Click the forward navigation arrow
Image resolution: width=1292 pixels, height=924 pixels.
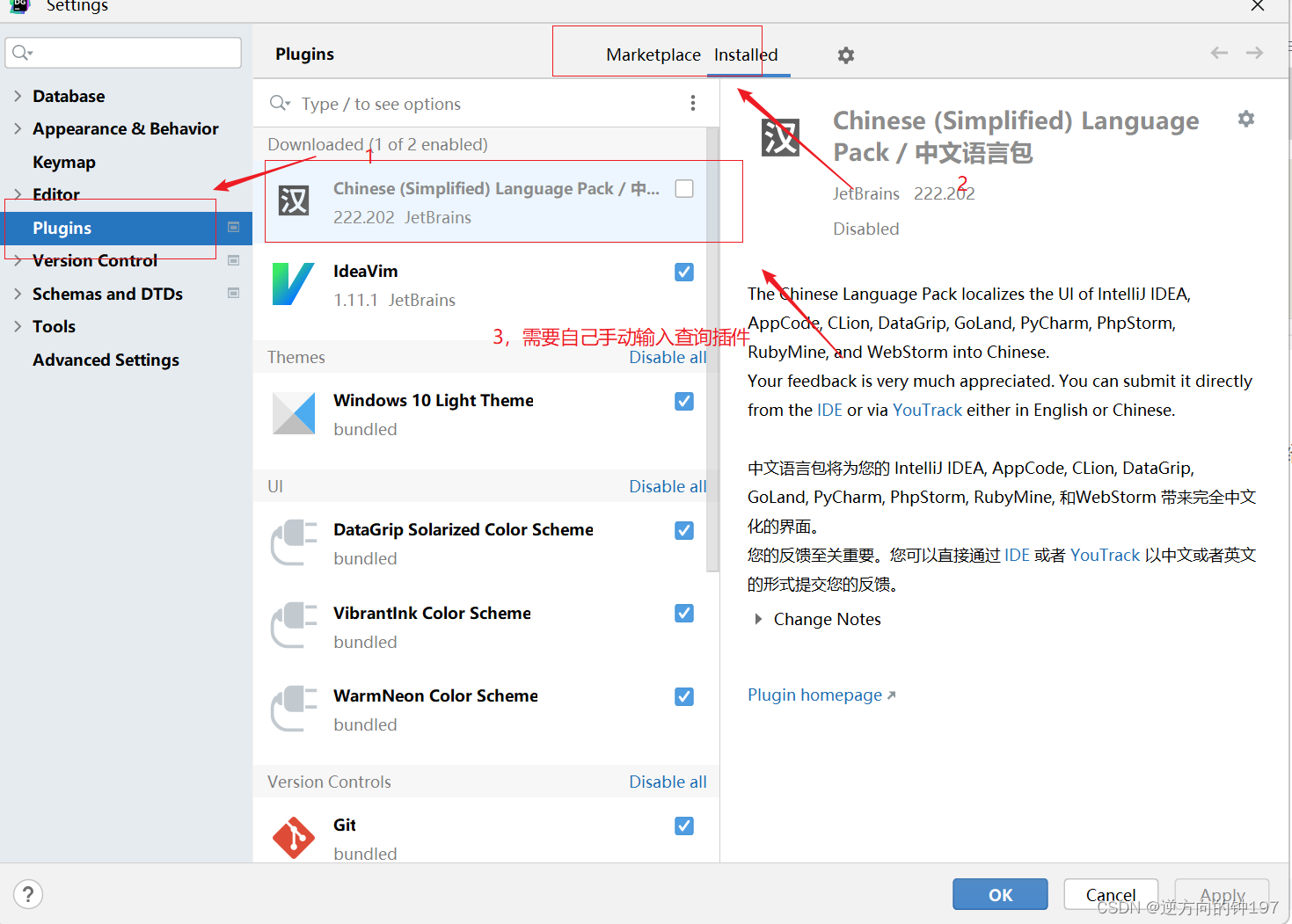coord(1254,53)
